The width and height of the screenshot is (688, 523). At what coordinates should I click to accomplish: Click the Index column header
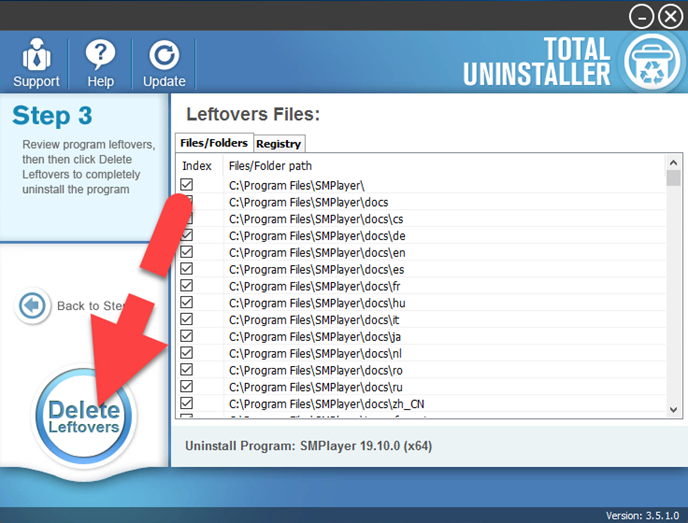click(197, 166)
